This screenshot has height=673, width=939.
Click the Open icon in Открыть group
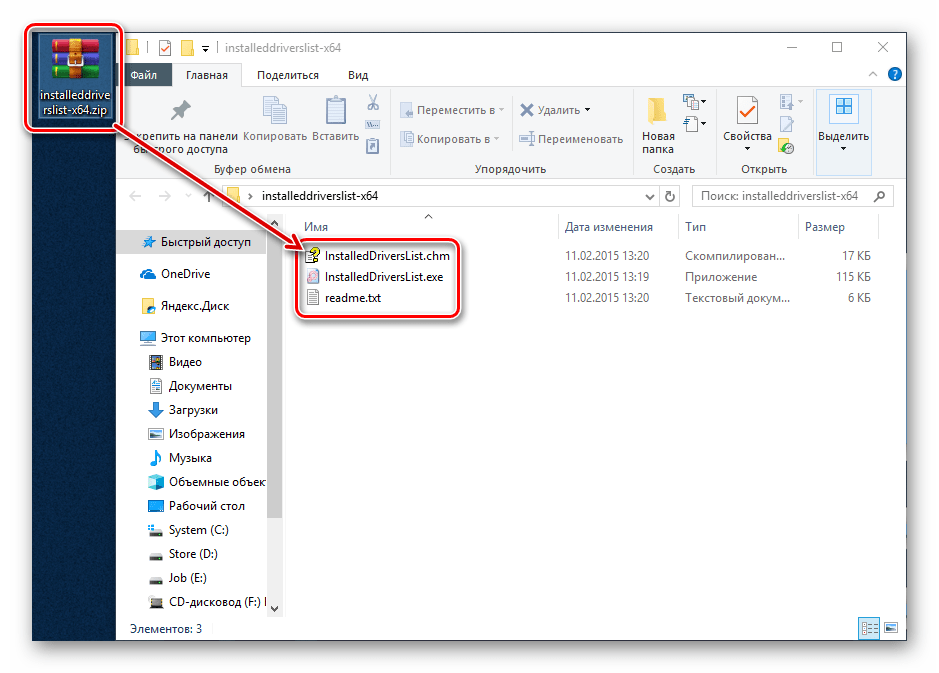point(787,102)
